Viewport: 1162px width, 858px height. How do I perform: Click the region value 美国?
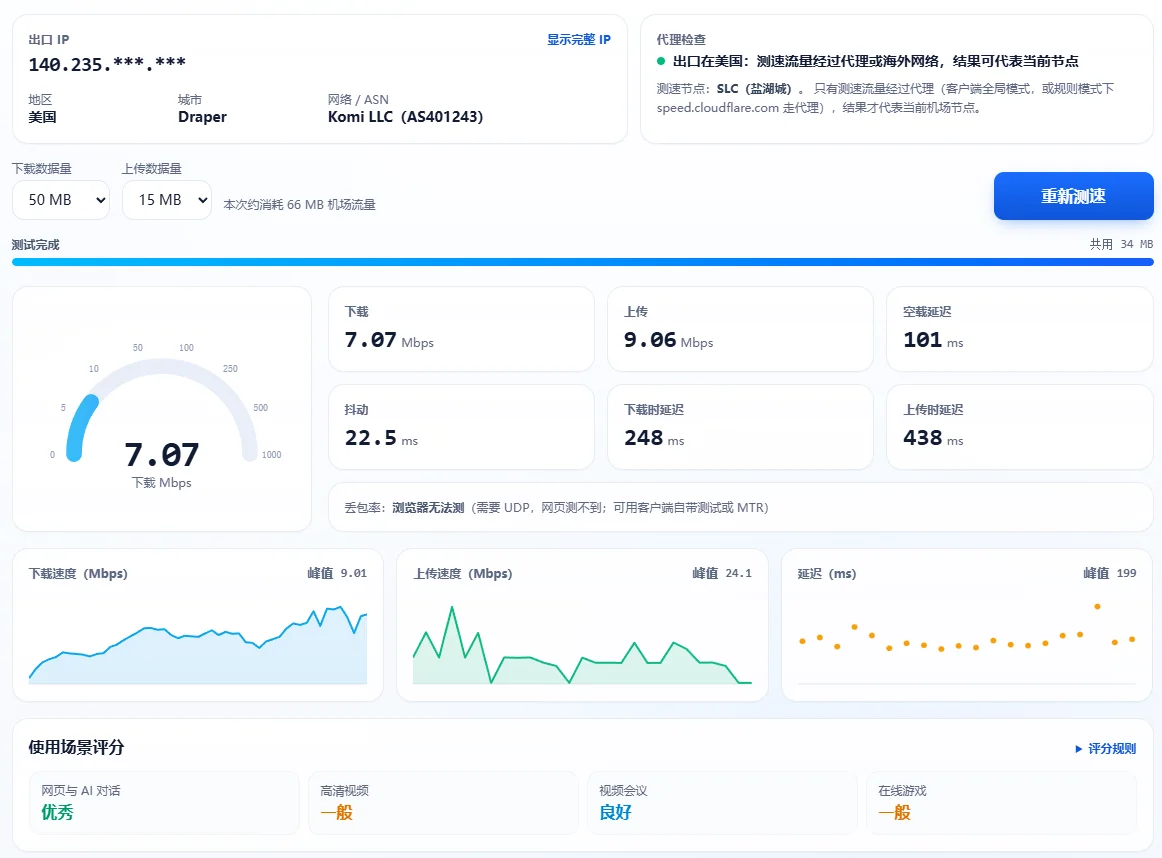[x=42, y=117]
